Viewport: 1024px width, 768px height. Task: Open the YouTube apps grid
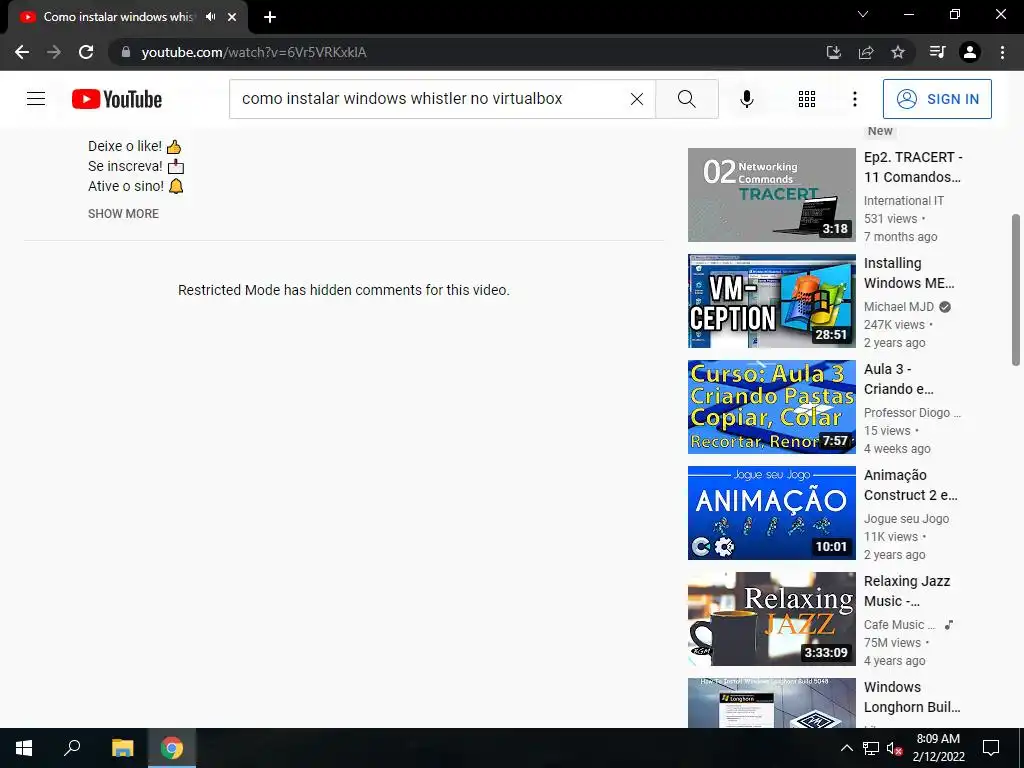click(x=807, y=99)
